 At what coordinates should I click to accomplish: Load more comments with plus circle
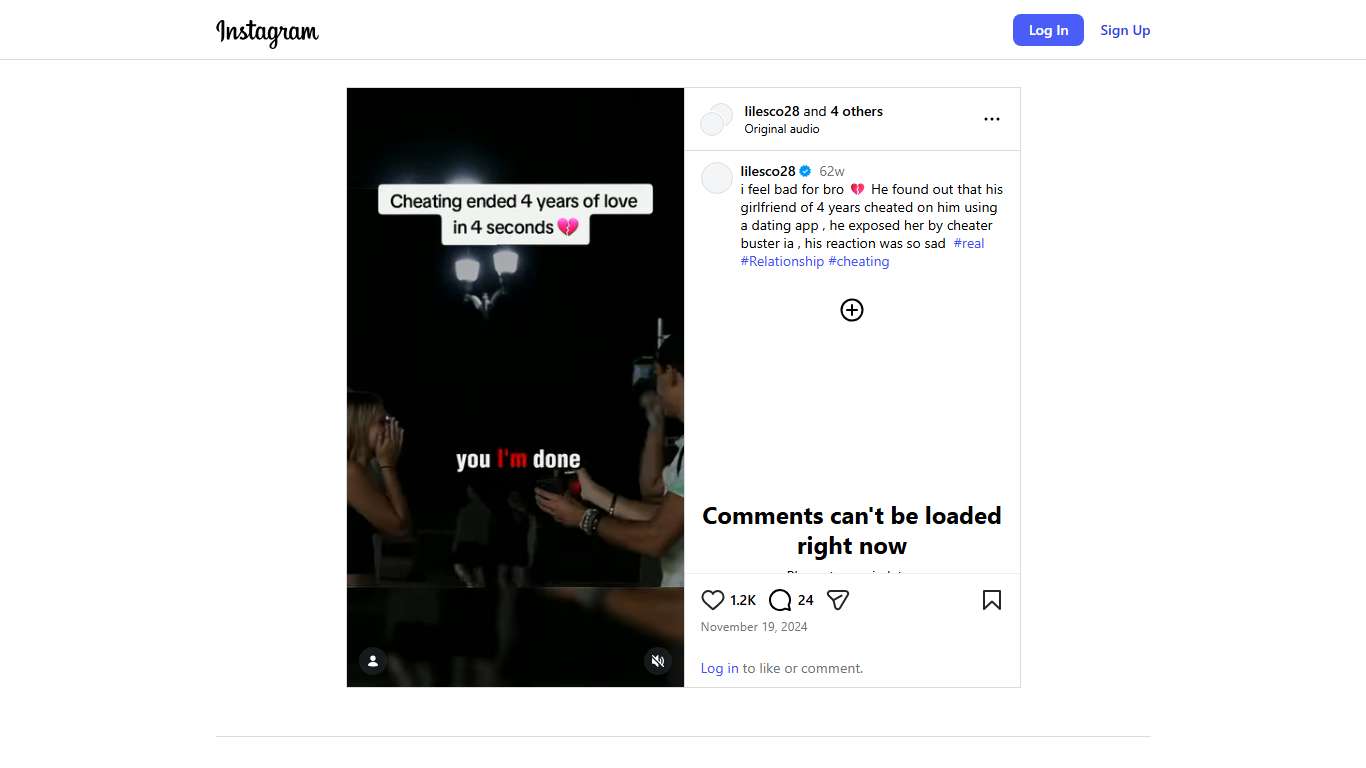[852, 310]
